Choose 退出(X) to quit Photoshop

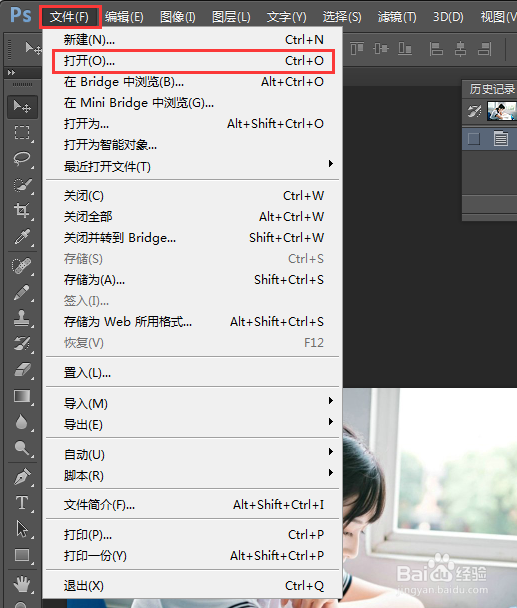pyautogui.click(x=194, y=586)
